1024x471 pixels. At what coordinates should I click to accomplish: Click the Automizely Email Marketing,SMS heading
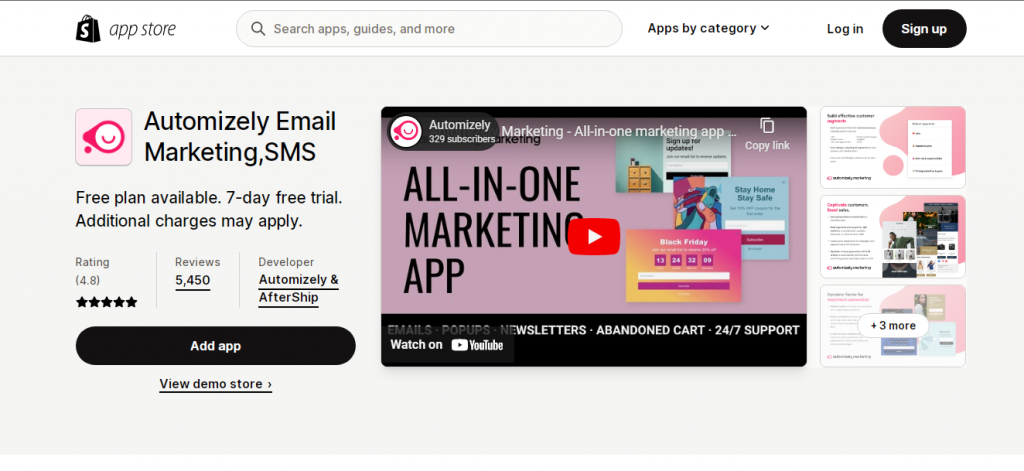pos(240,137)
